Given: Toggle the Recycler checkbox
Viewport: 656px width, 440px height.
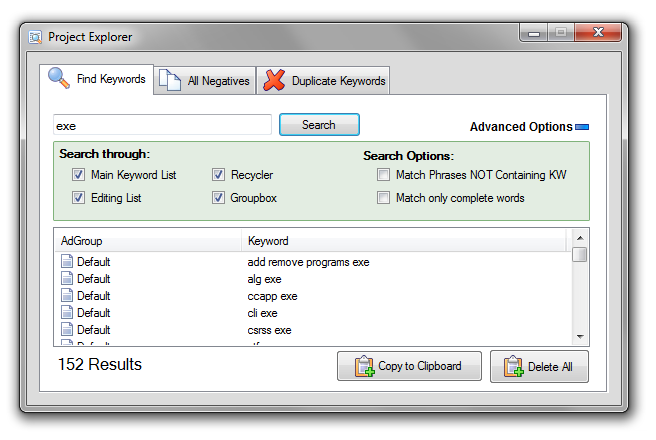Looking at the screenshot, I should [218, 175].
